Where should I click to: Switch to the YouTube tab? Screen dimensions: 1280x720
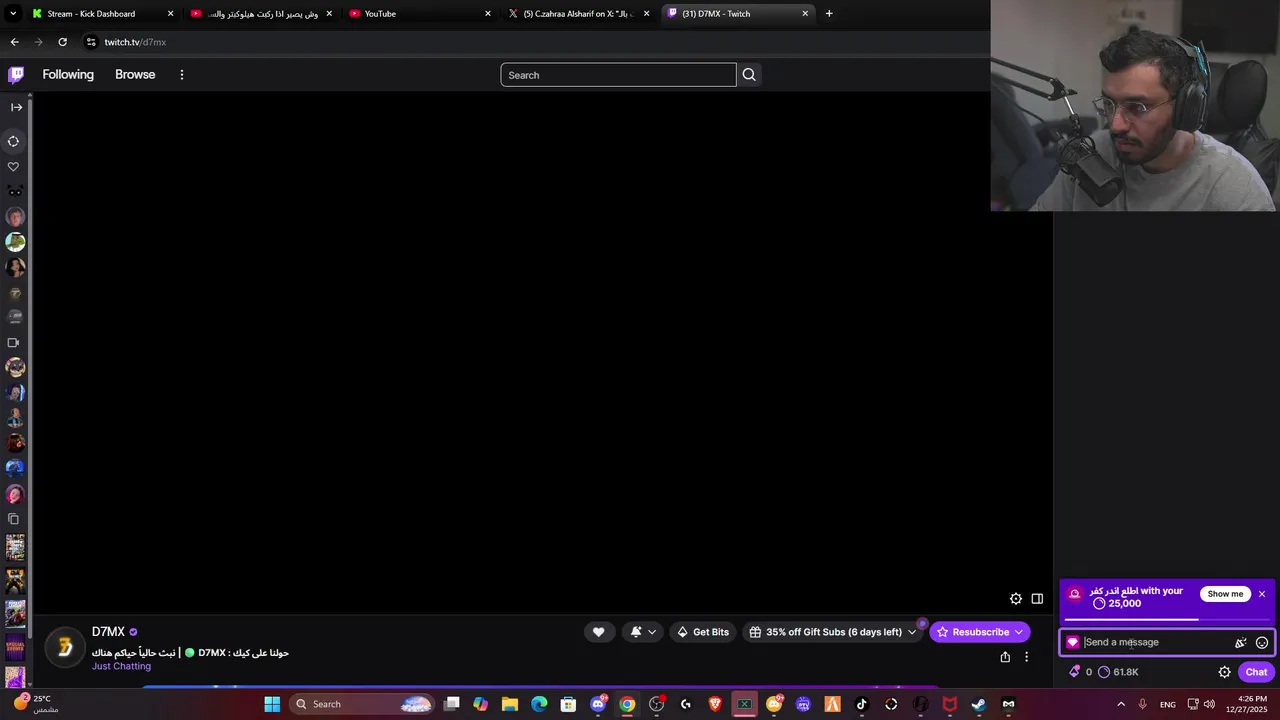(x=420, y=14)
